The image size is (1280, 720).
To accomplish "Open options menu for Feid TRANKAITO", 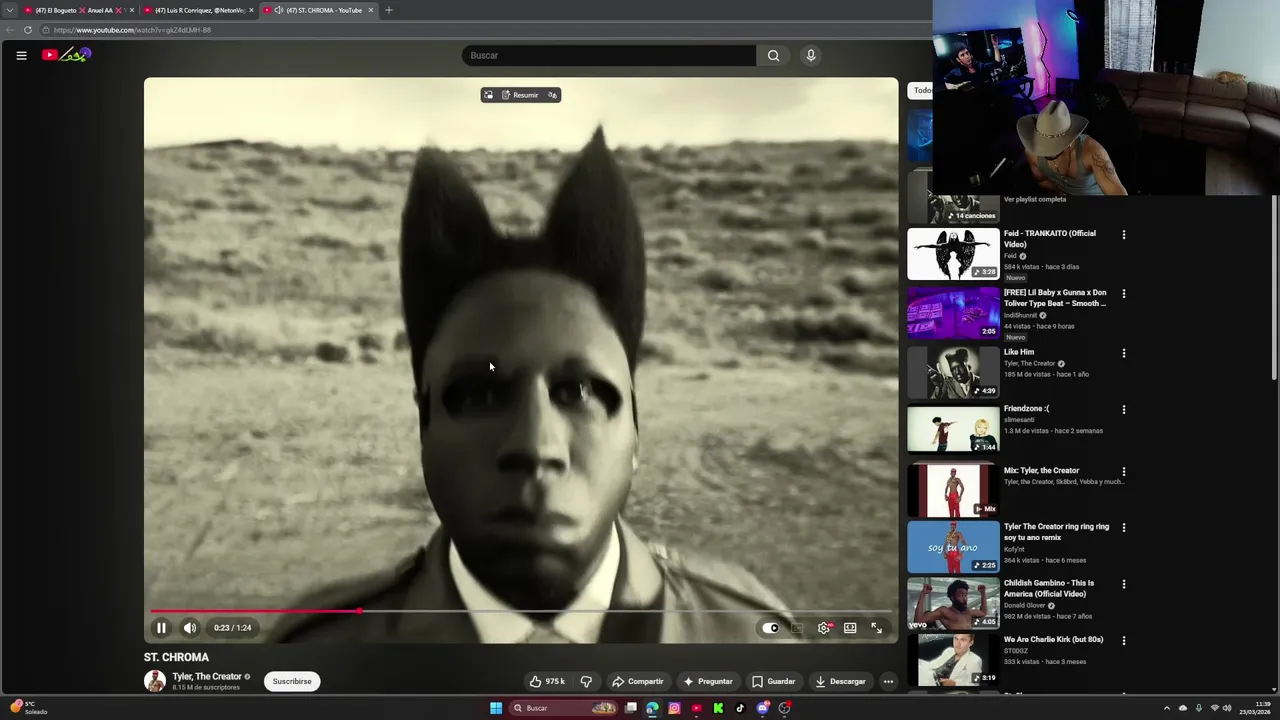I will (x=1124, y=235).
